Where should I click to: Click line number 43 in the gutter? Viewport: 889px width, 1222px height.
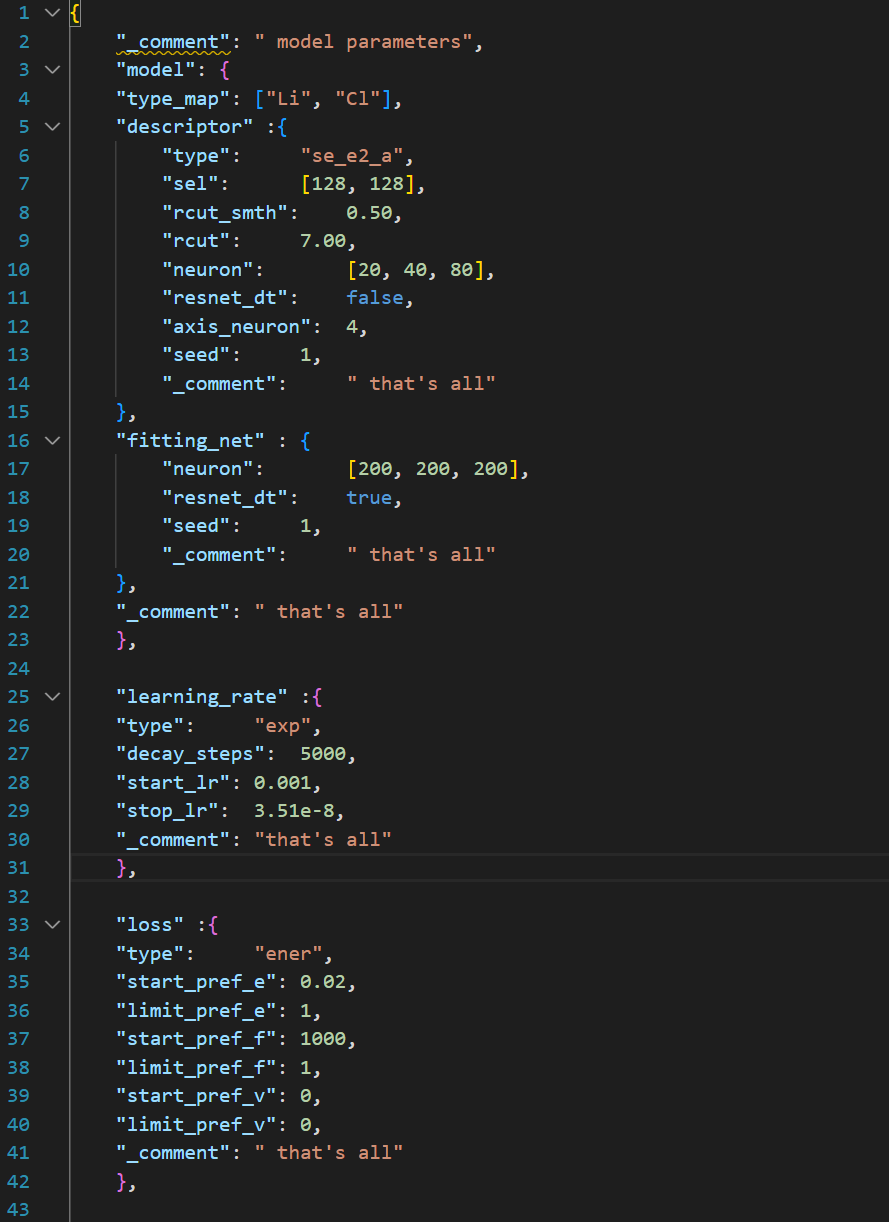tap(19, 1209)
